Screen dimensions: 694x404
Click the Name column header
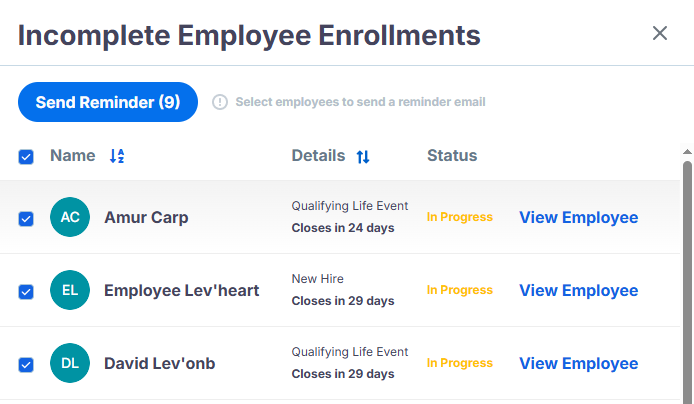tap(73, 155)
